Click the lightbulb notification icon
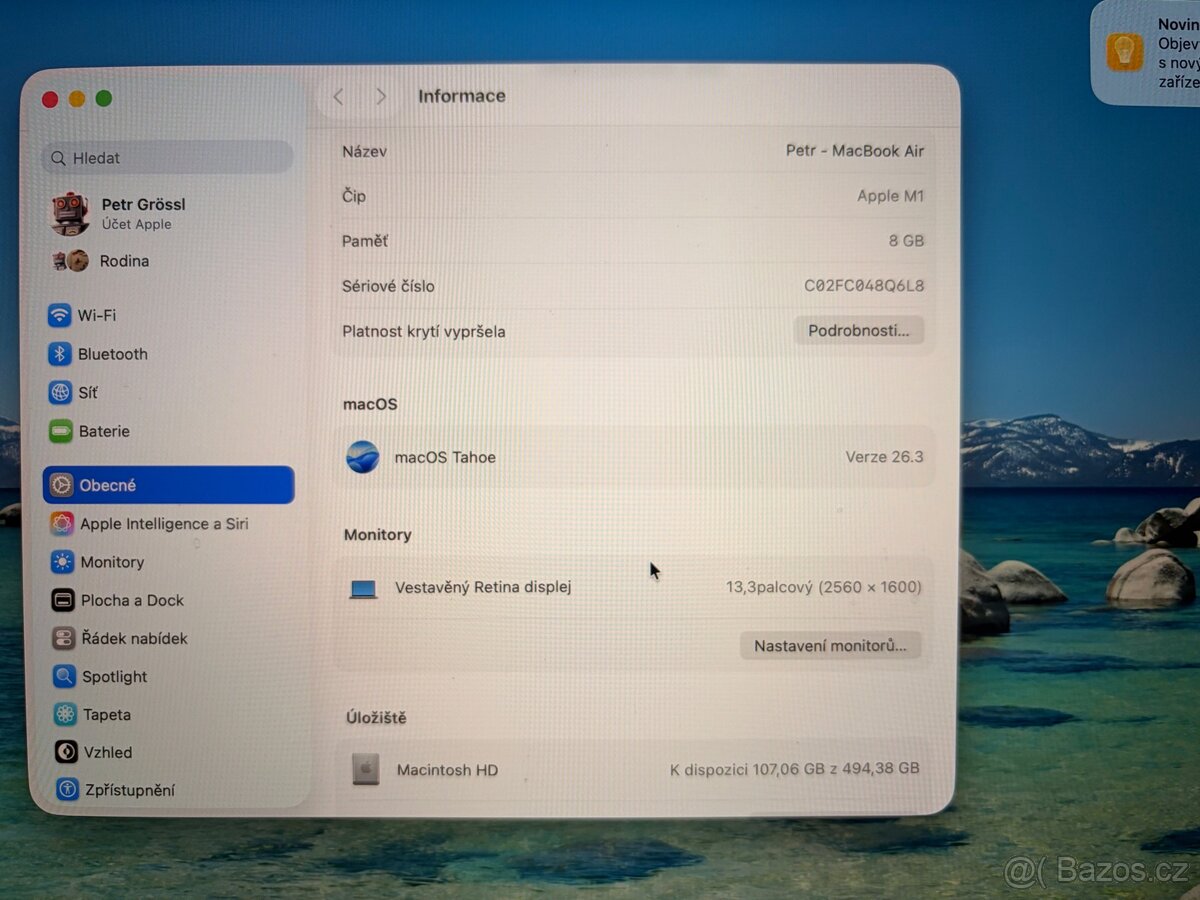Screen dimensions: 1200x900 [x=1125, y=51]
